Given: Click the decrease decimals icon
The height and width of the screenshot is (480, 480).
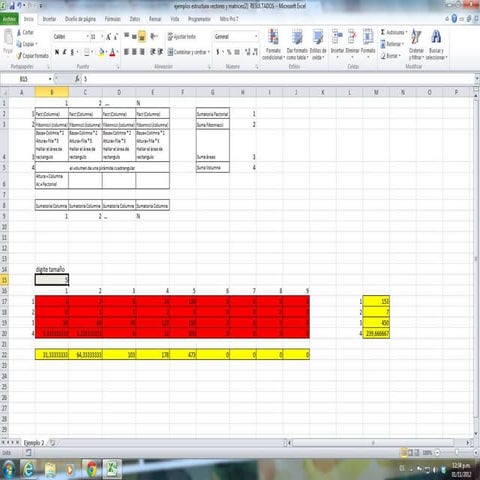Looking at the screenshot, I should tap(255, 52).
